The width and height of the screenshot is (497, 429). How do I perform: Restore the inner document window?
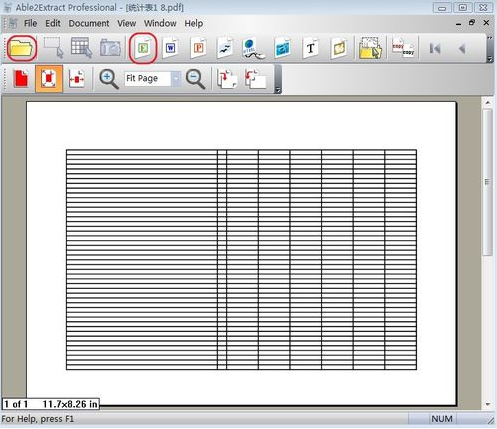(472, 23)
